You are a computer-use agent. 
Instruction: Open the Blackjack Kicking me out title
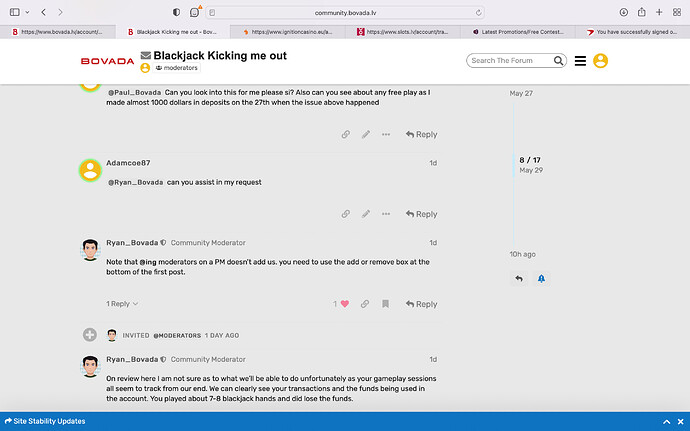[x=220, y=55]
